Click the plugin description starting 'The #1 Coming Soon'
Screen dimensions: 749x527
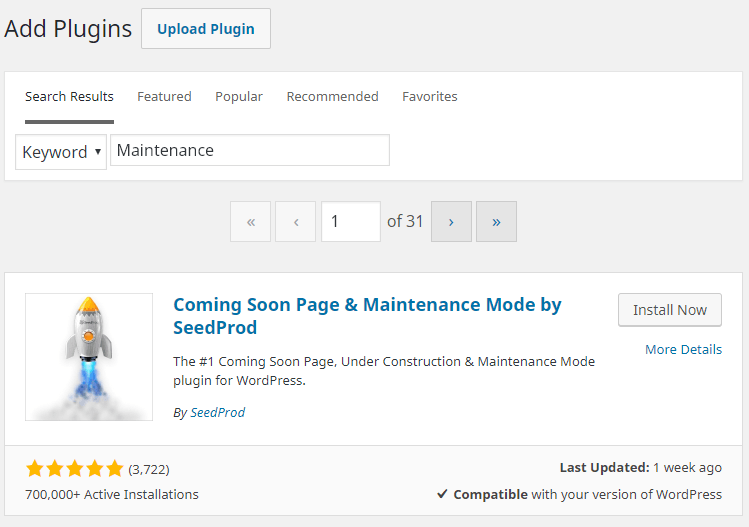point(384,371)
